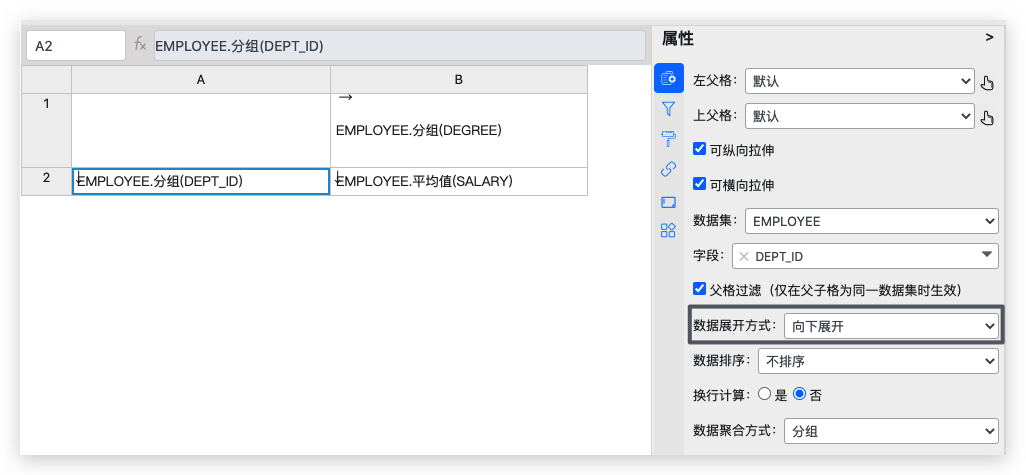This screenshot has width=1026, height=475.
Task: Expand the 字段 DEPT_ID dropdown arrow
Action: [x=987, y=255]
